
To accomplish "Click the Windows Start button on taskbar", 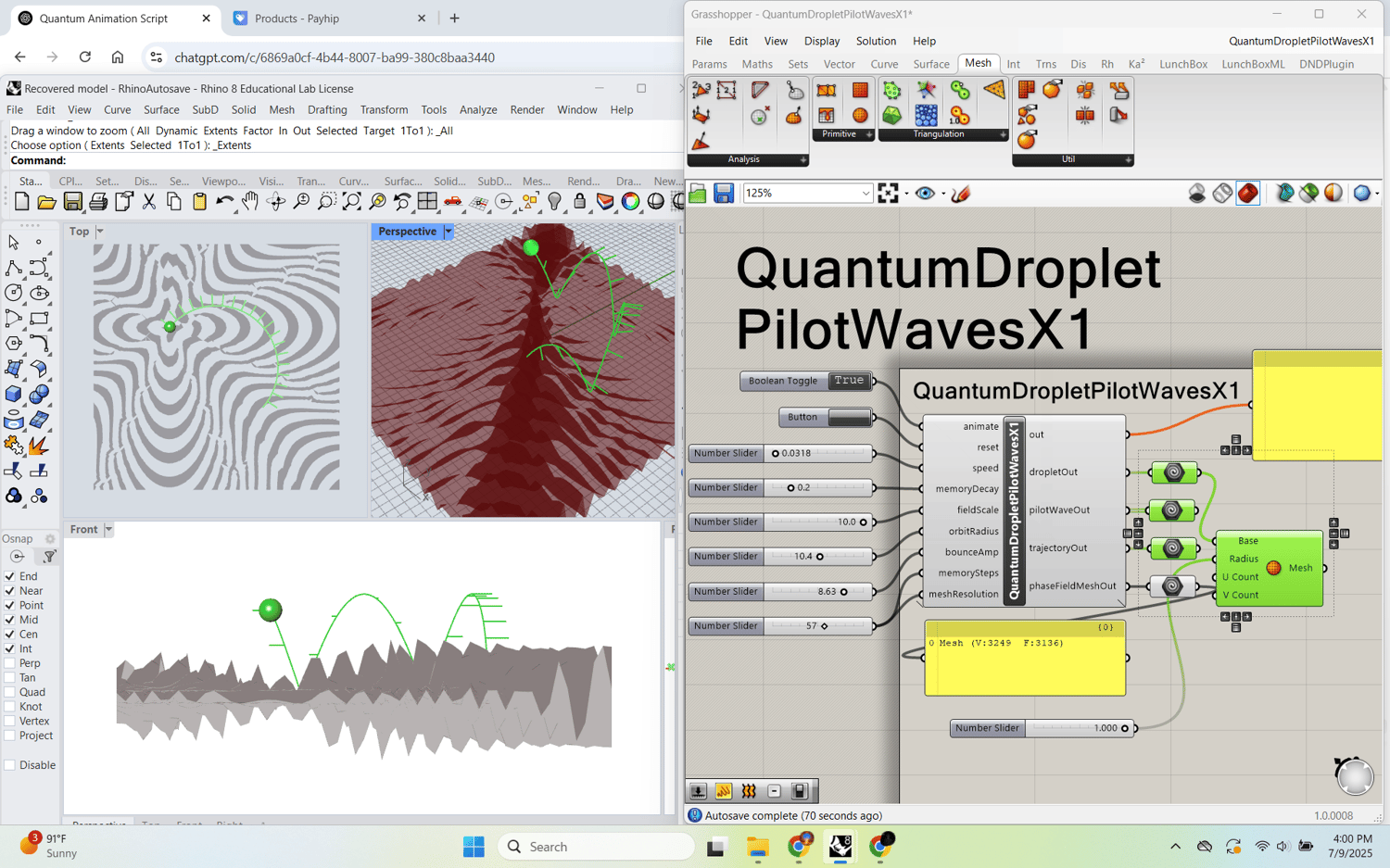I will point(474,847).
